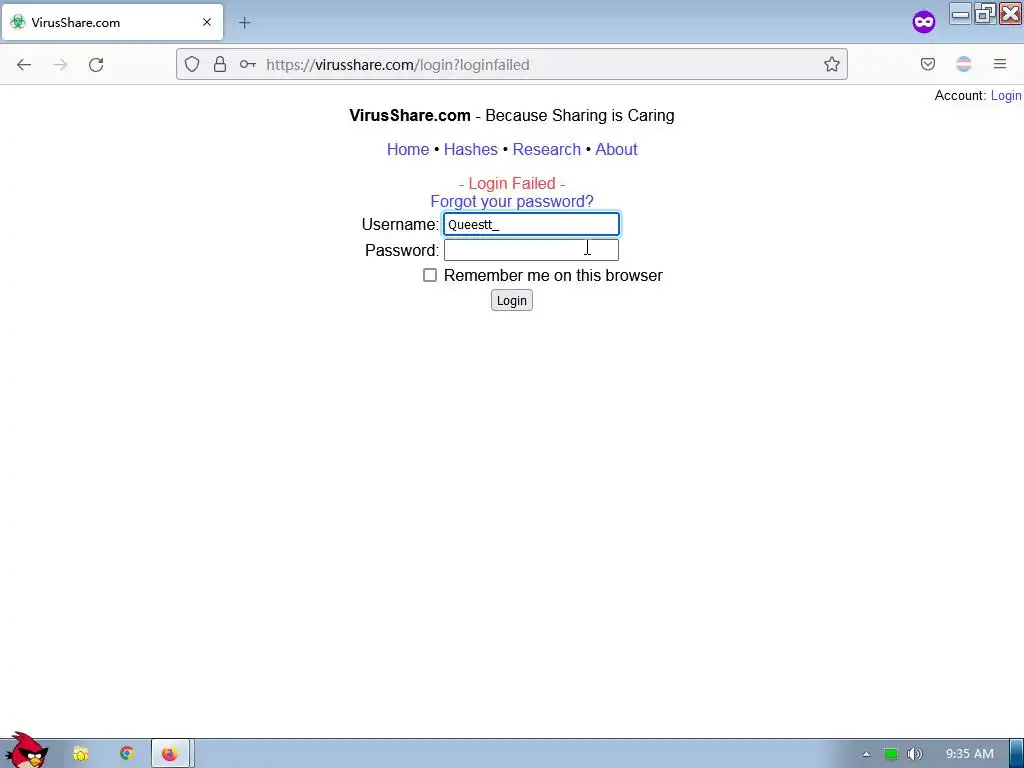1024x768 pixels.
Task: Reload the page with the refresh icon
Action: point(96,65)
